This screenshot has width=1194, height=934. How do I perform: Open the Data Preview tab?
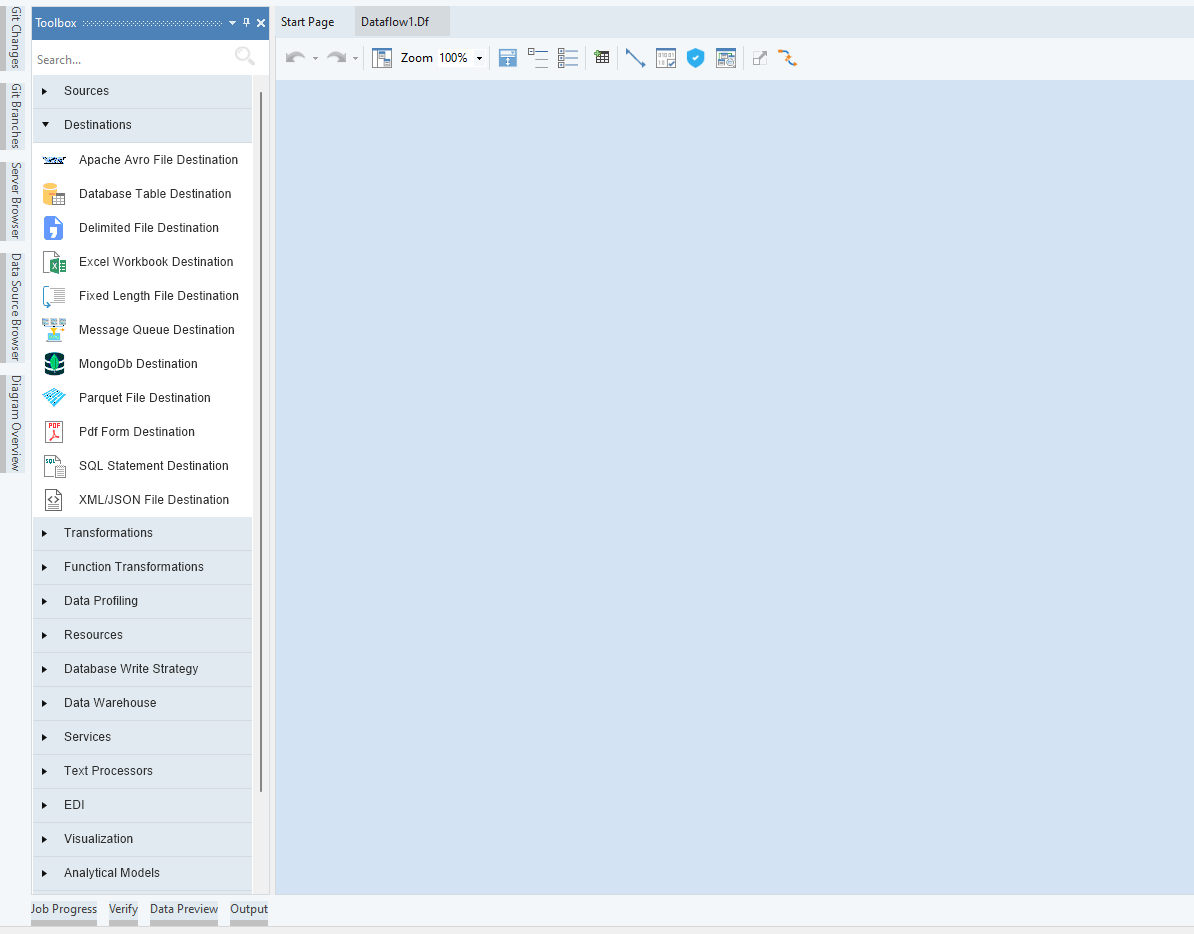[x=184, y=909]
